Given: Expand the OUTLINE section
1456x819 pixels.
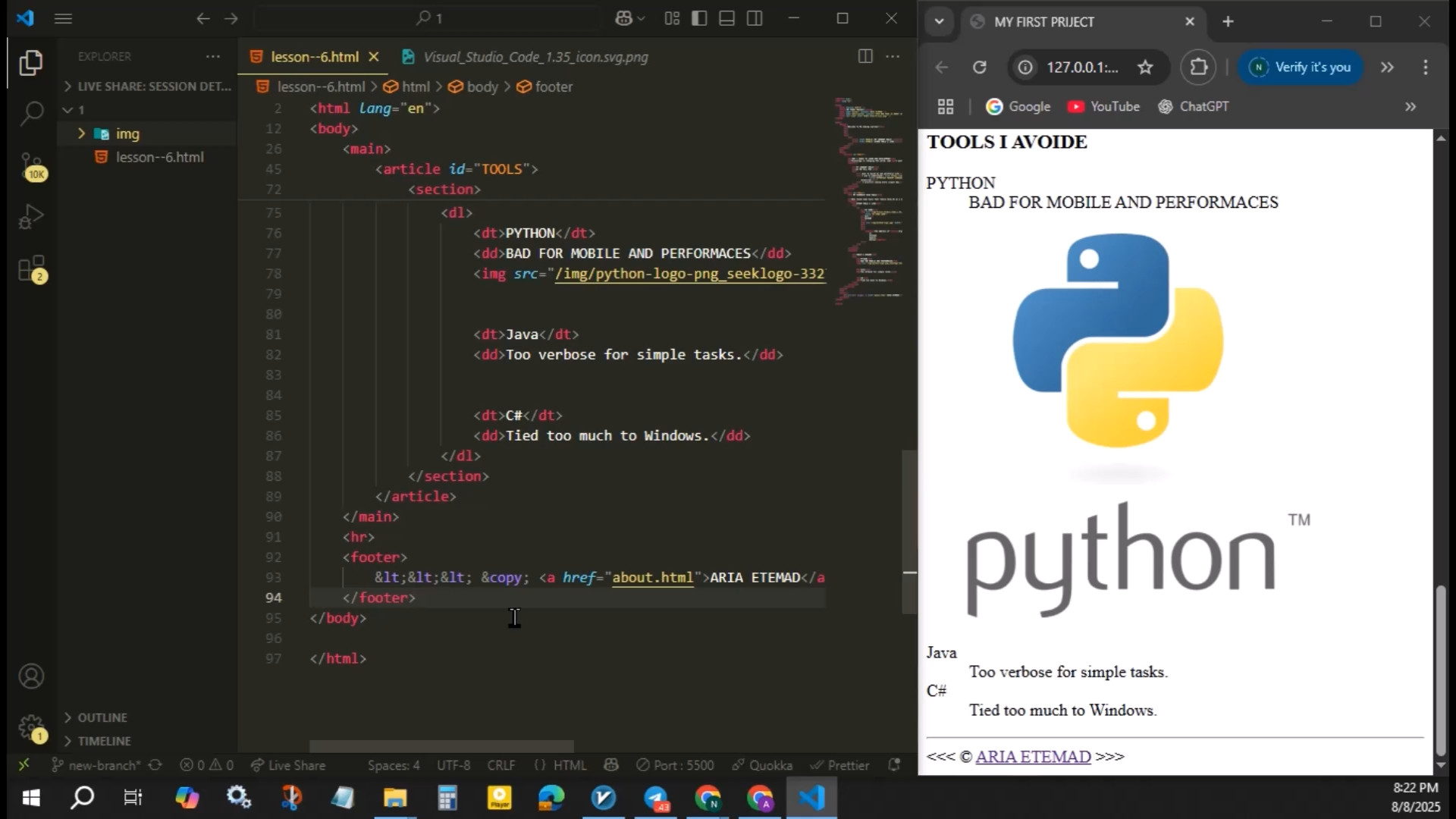Looking at the screenshot, I should [102, 717].
